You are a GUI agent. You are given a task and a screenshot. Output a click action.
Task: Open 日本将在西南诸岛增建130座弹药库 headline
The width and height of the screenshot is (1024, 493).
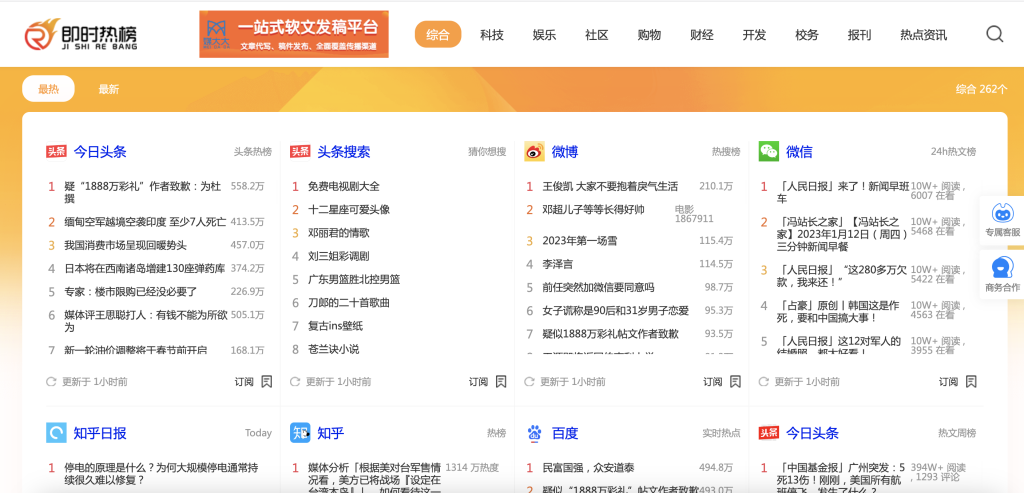click(145, 268)
